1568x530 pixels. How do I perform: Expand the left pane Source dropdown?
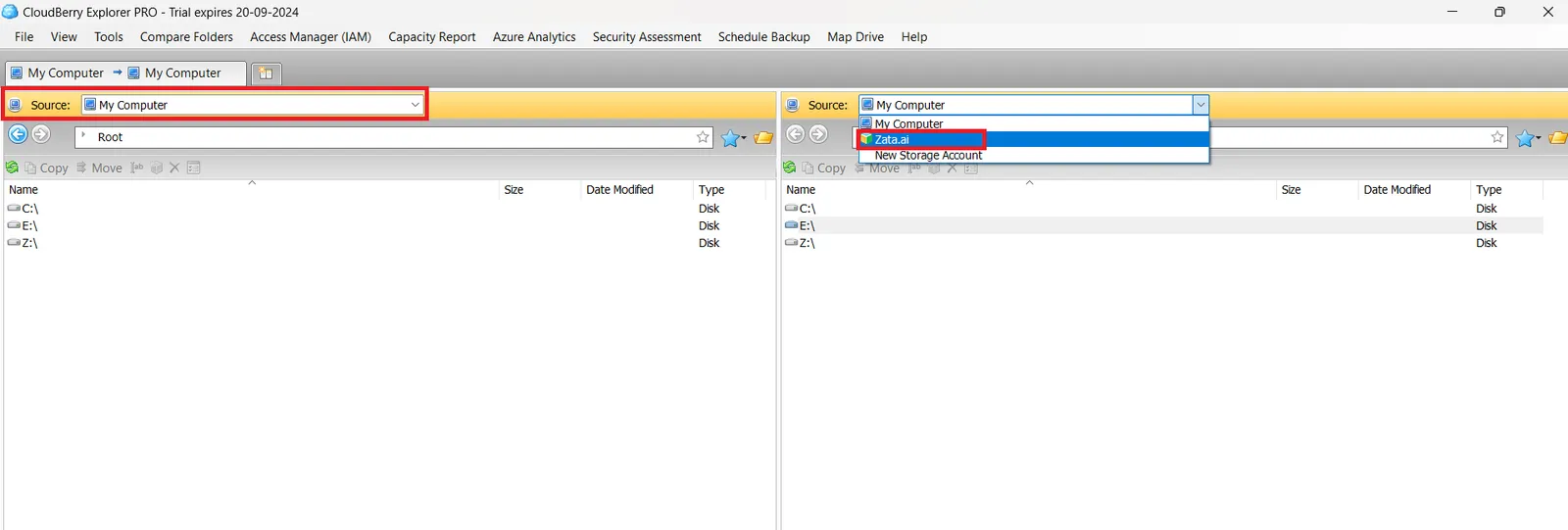(416, 105)
